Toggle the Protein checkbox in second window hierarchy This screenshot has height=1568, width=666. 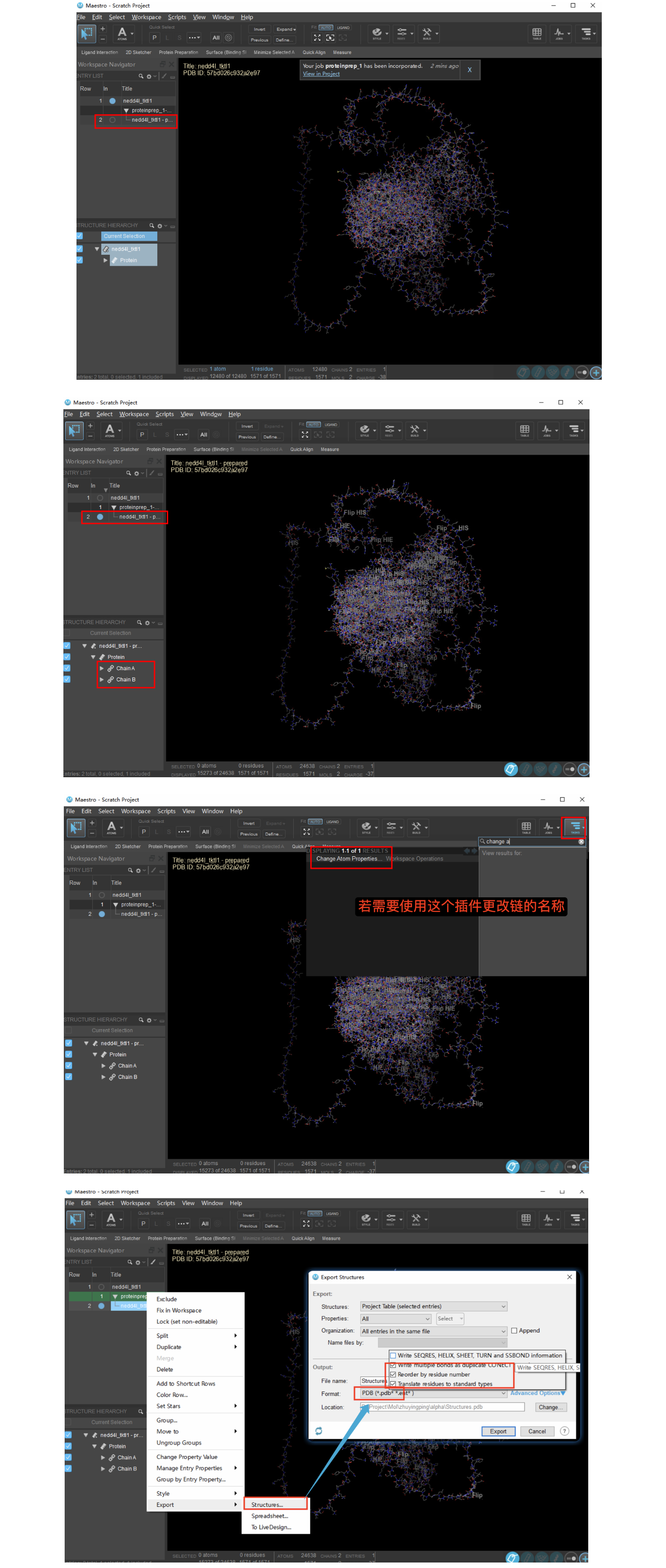67,657
